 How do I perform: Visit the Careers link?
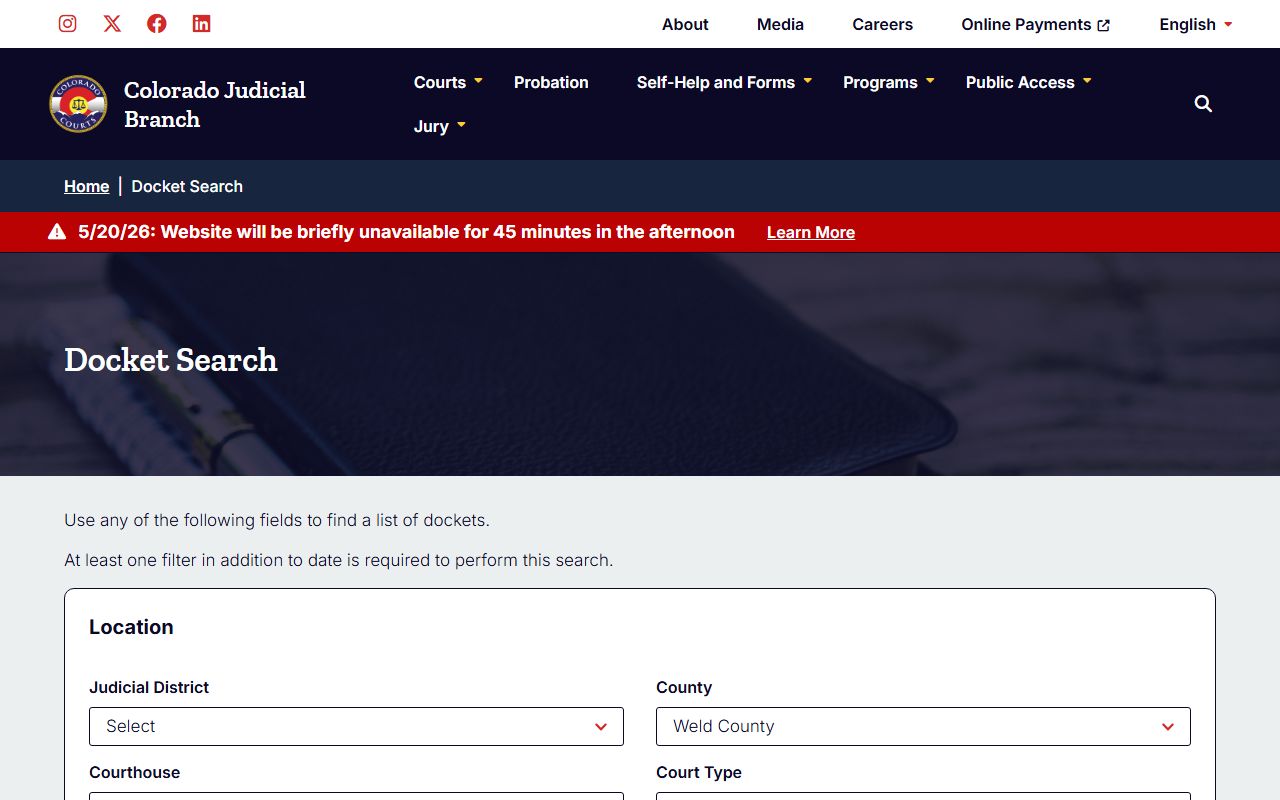coord(882,24)
